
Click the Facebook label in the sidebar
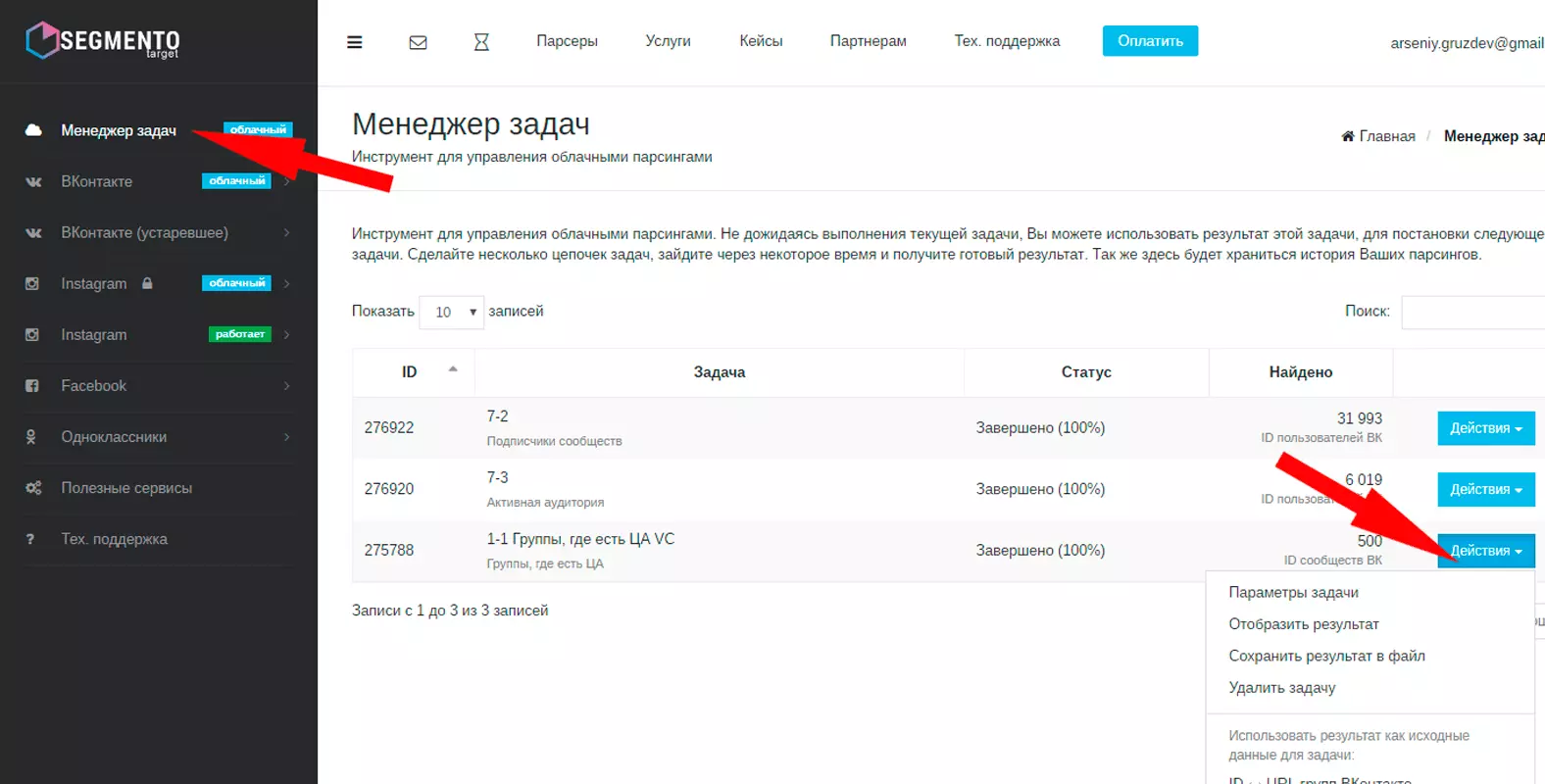(x=93, y=386)
